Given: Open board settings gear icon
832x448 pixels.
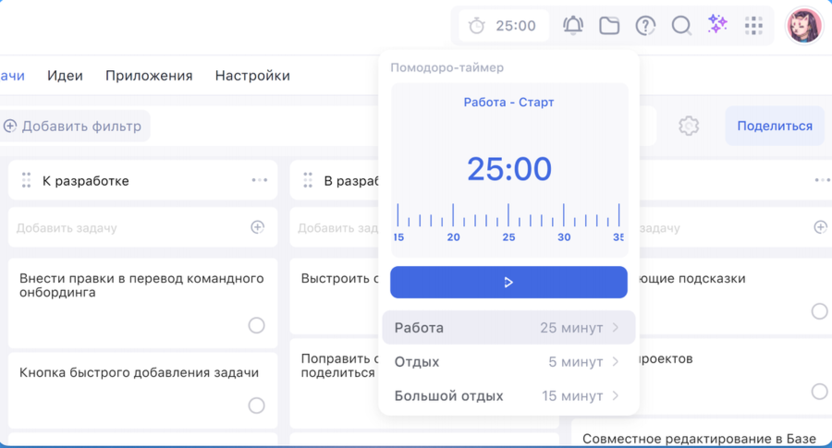Looking at the screenshot, I should [689, 126].
